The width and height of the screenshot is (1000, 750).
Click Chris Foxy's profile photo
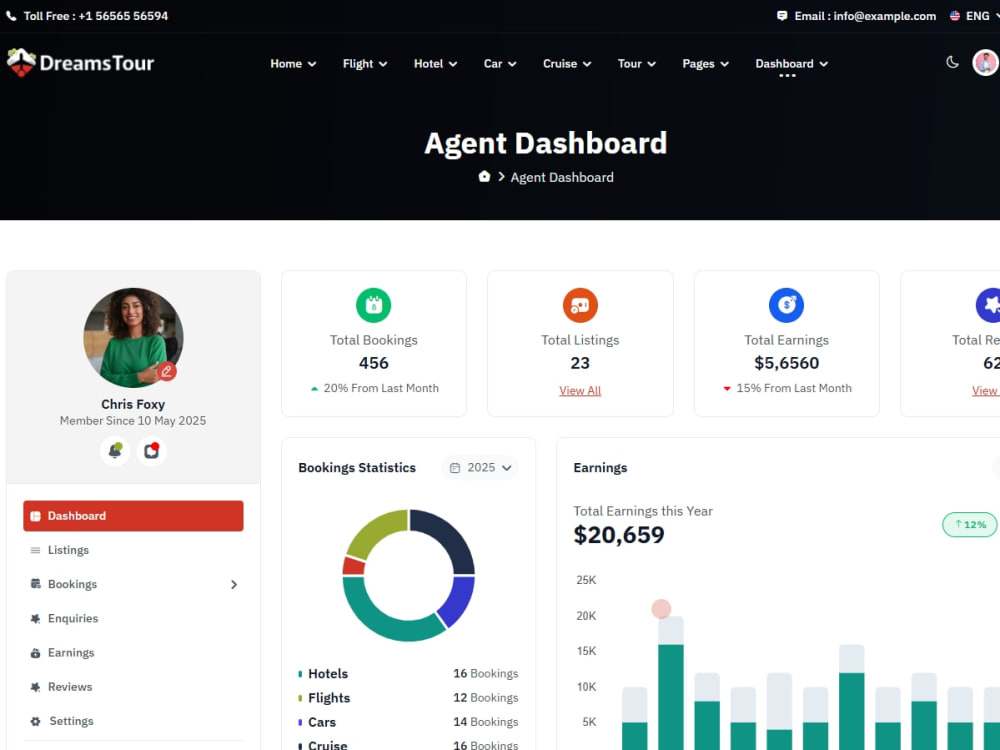click(133, 337)
